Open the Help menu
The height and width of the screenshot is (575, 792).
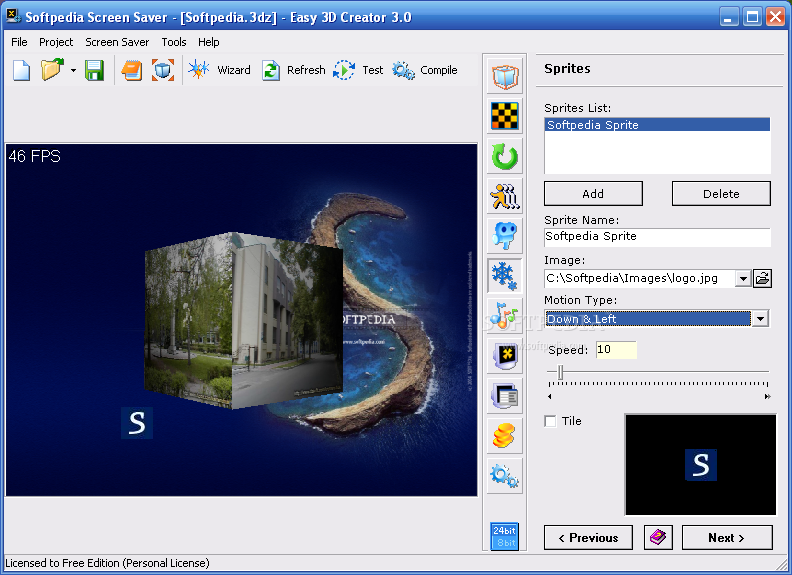pyautogui.click(x=209, y=42)
